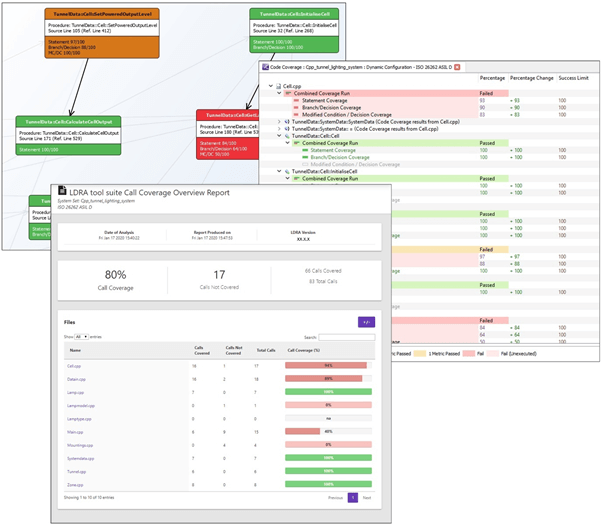Focus the Search input field

(347, 337)
